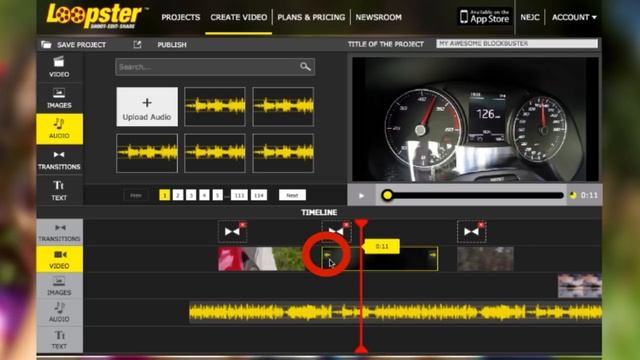Click the first transition marker on timeline
640x360 pixels.
tap(232, 232)
